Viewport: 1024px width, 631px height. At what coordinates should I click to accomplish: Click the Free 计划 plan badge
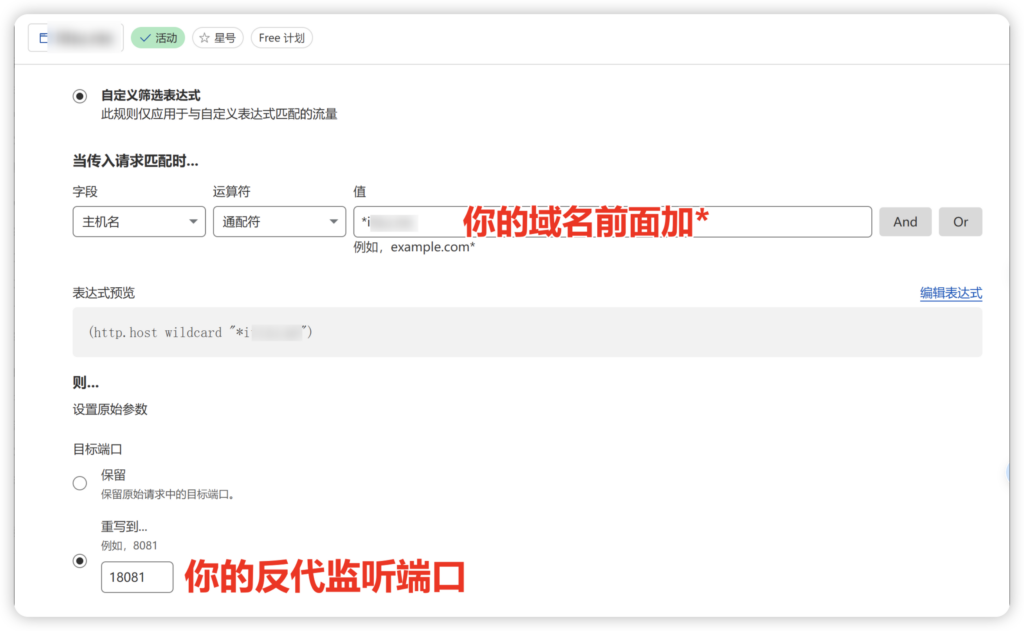(x=281, y=38)
